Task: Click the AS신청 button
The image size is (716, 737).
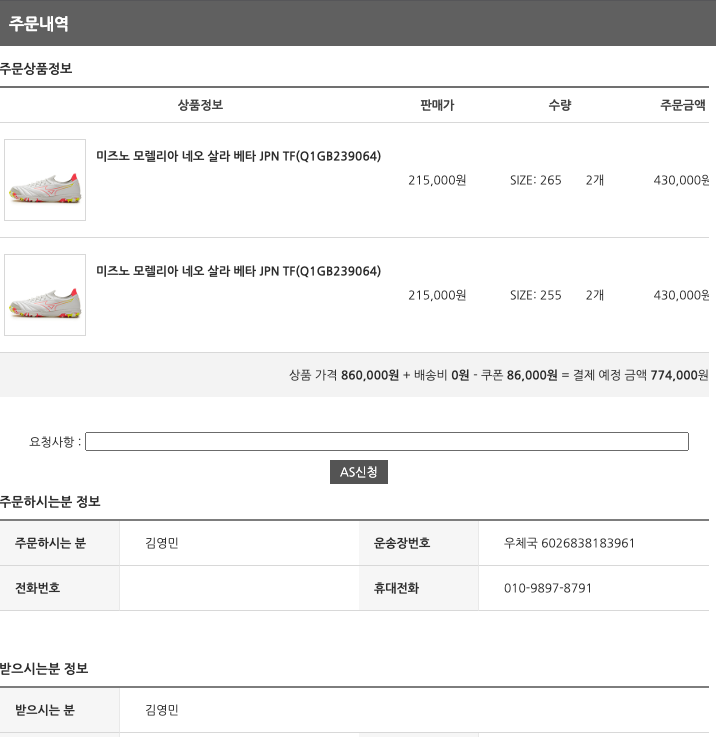Action: tap(359, 471)
